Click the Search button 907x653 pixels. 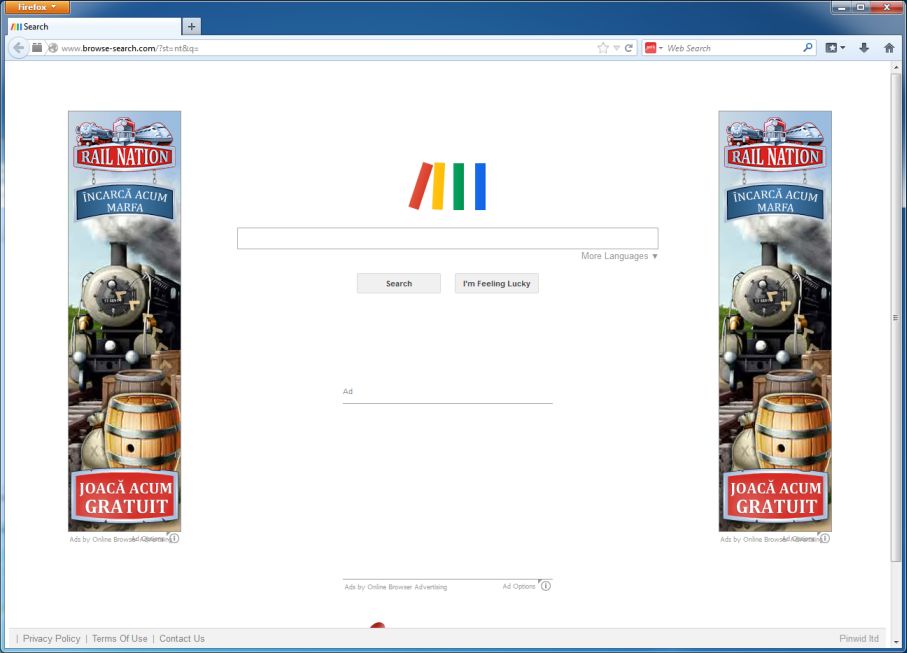point(399,283)
